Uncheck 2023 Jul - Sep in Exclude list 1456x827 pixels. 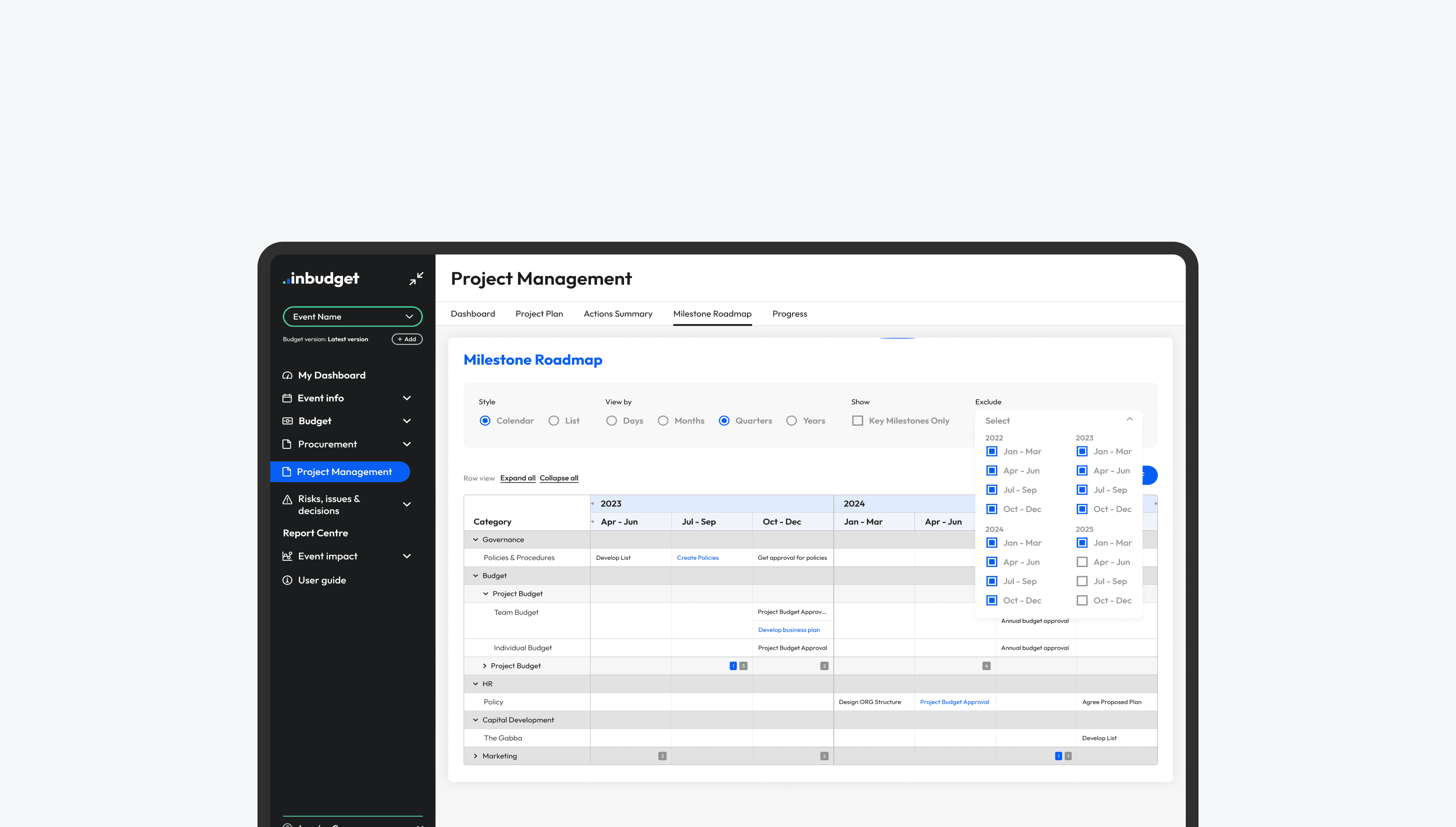tap(1082, 490)
